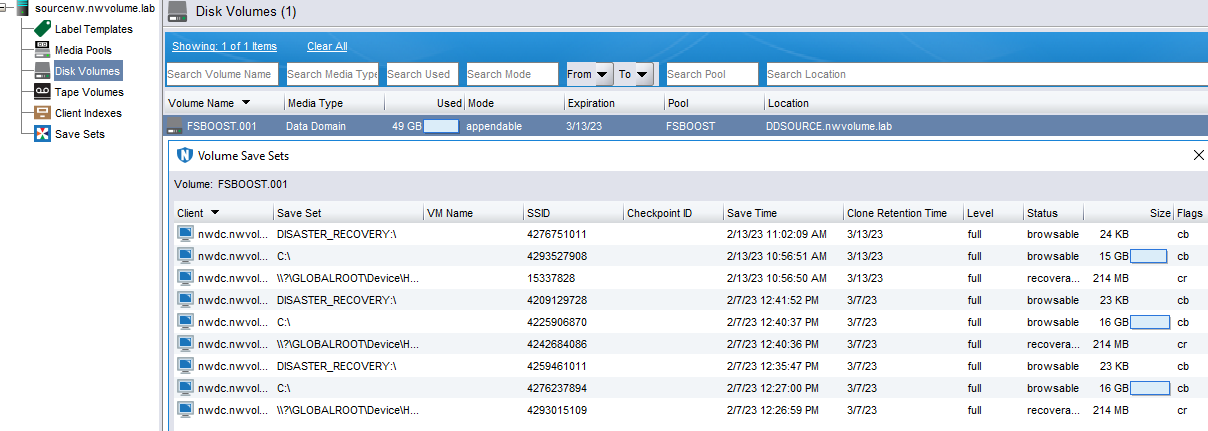Image resolution: width=1208 pixels, height=431 pixels.
Task: Click client icon for SSID 4293015109 row
Action: click(185, 410)
